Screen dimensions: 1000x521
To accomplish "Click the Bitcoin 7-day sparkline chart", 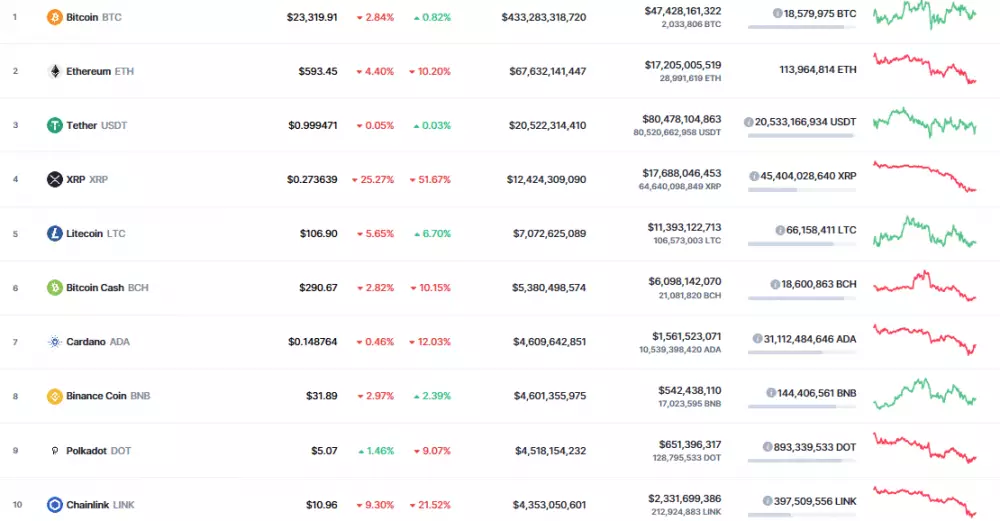I will click(924, 15).
